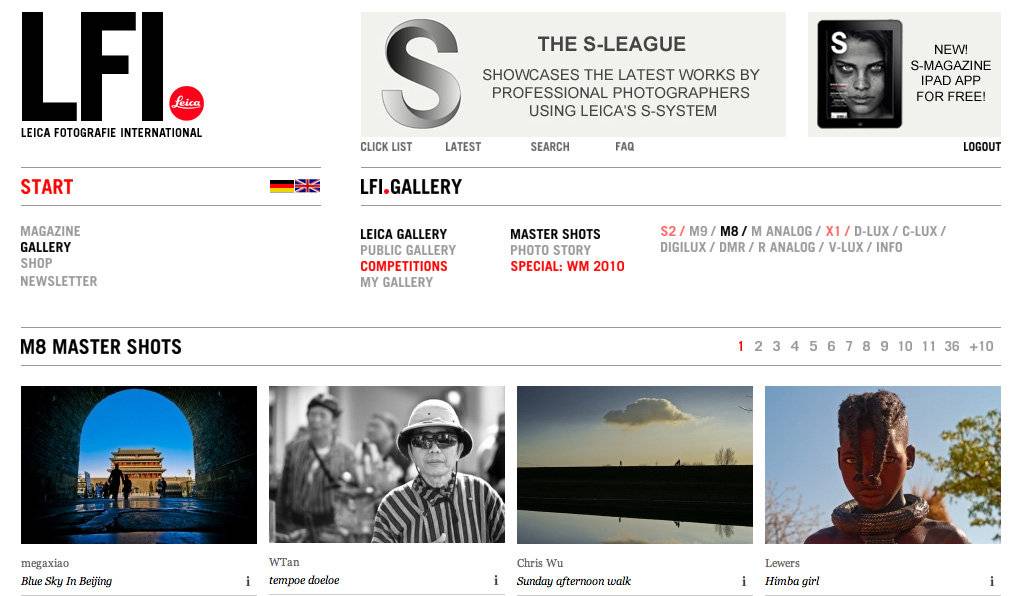
Task: Open the Himba girl photo thumbnail
Action: point(883,465)
